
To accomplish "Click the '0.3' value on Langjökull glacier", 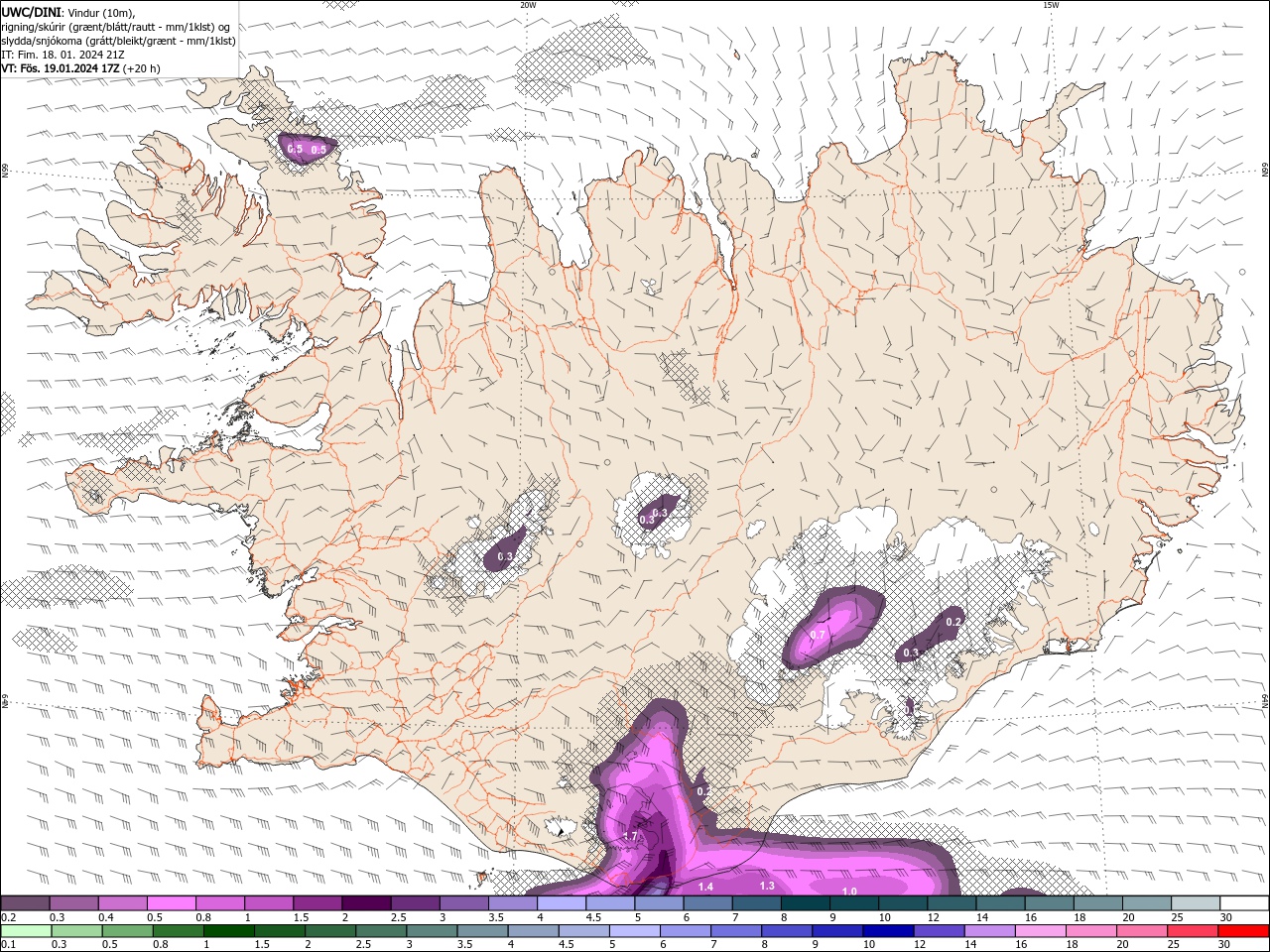I will [504, 557].
